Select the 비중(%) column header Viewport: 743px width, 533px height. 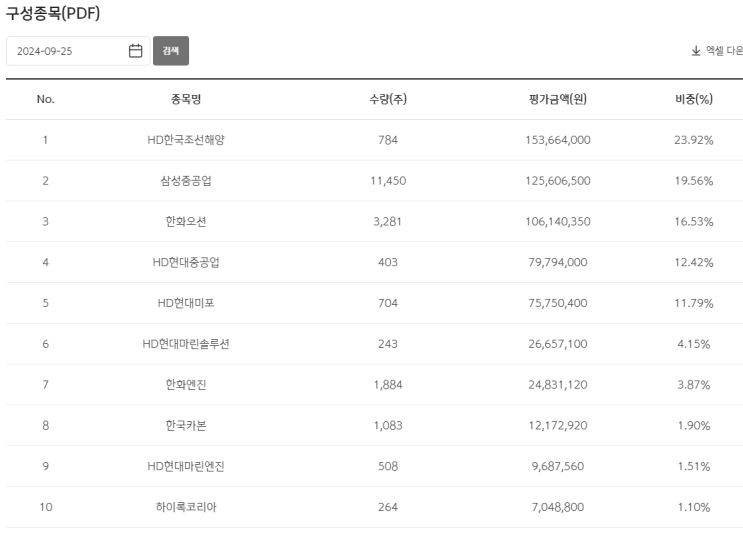click(693, 99)
